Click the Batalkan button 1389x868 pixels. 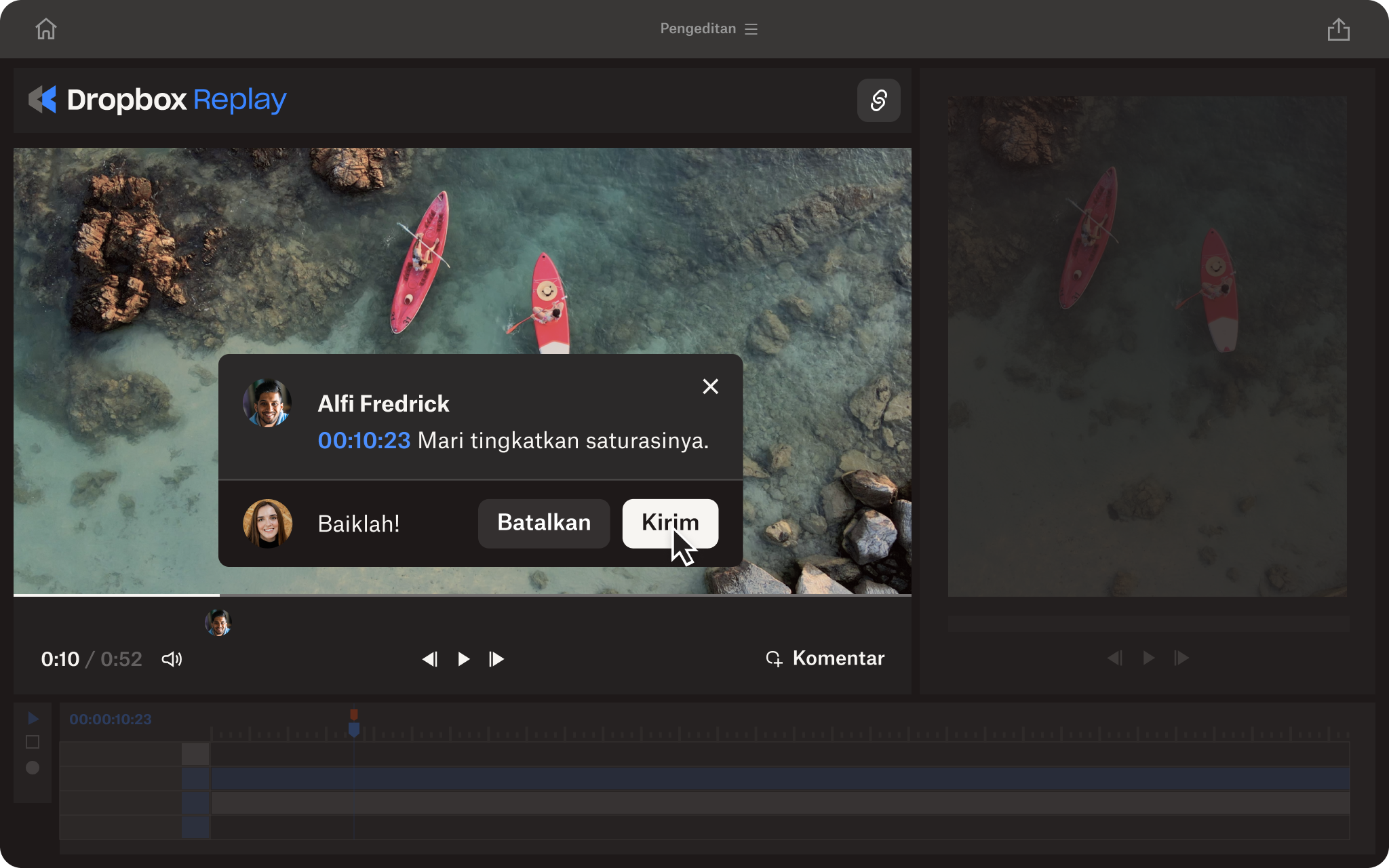[x=544, y=523]
